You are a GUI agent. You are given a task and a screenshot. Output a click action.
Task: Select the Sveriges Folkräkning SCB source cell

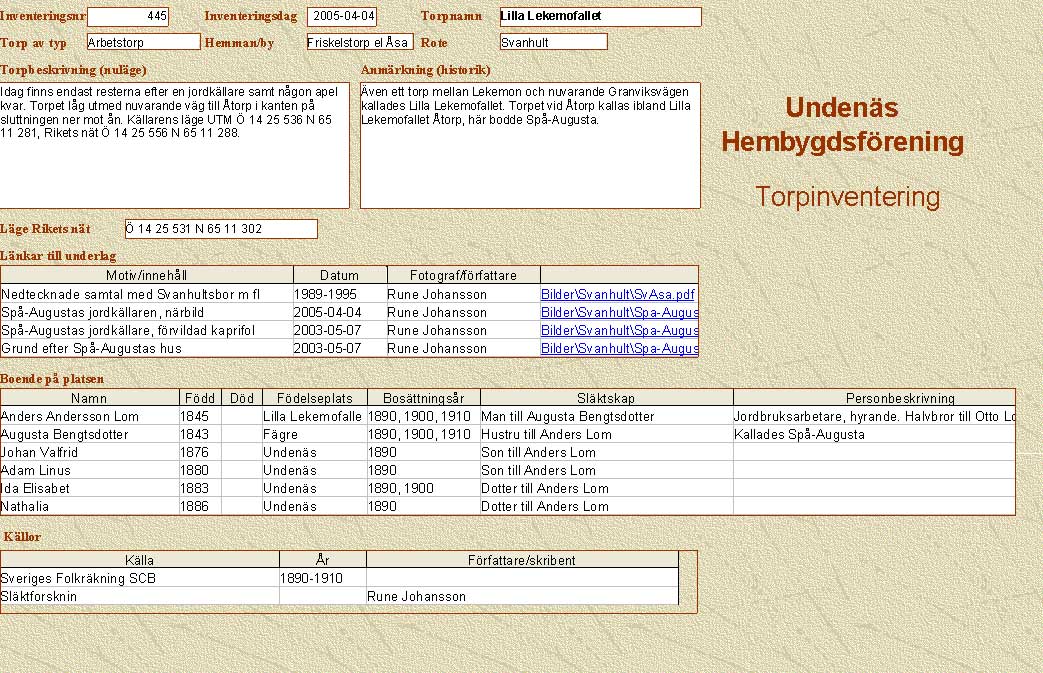[139, 579]
